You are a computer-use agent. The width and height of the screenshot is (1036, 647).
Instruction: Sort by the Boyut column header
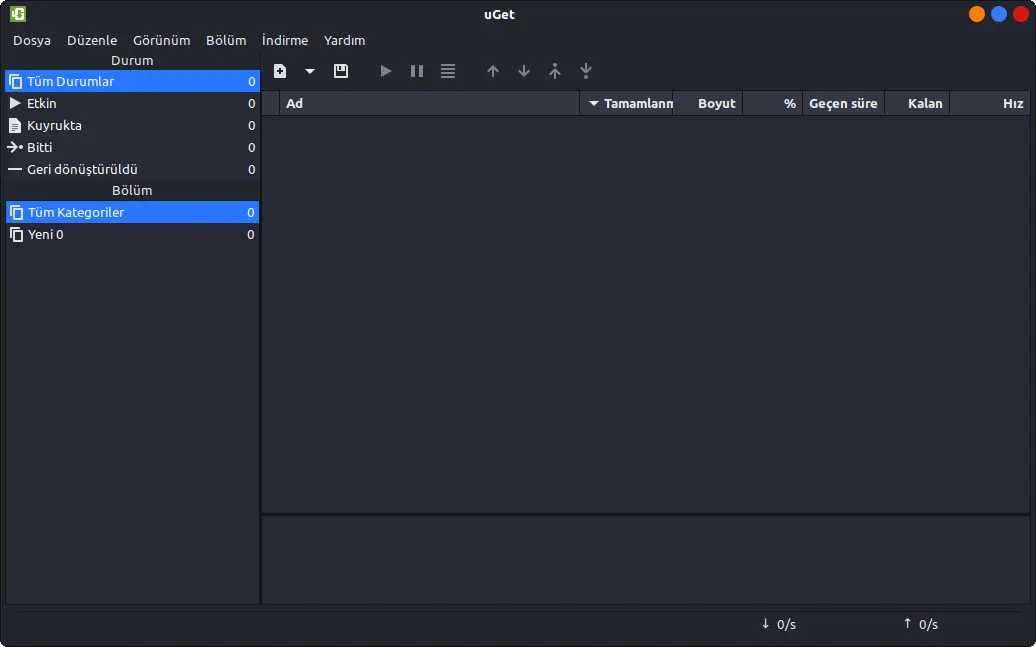pos(708,103)
